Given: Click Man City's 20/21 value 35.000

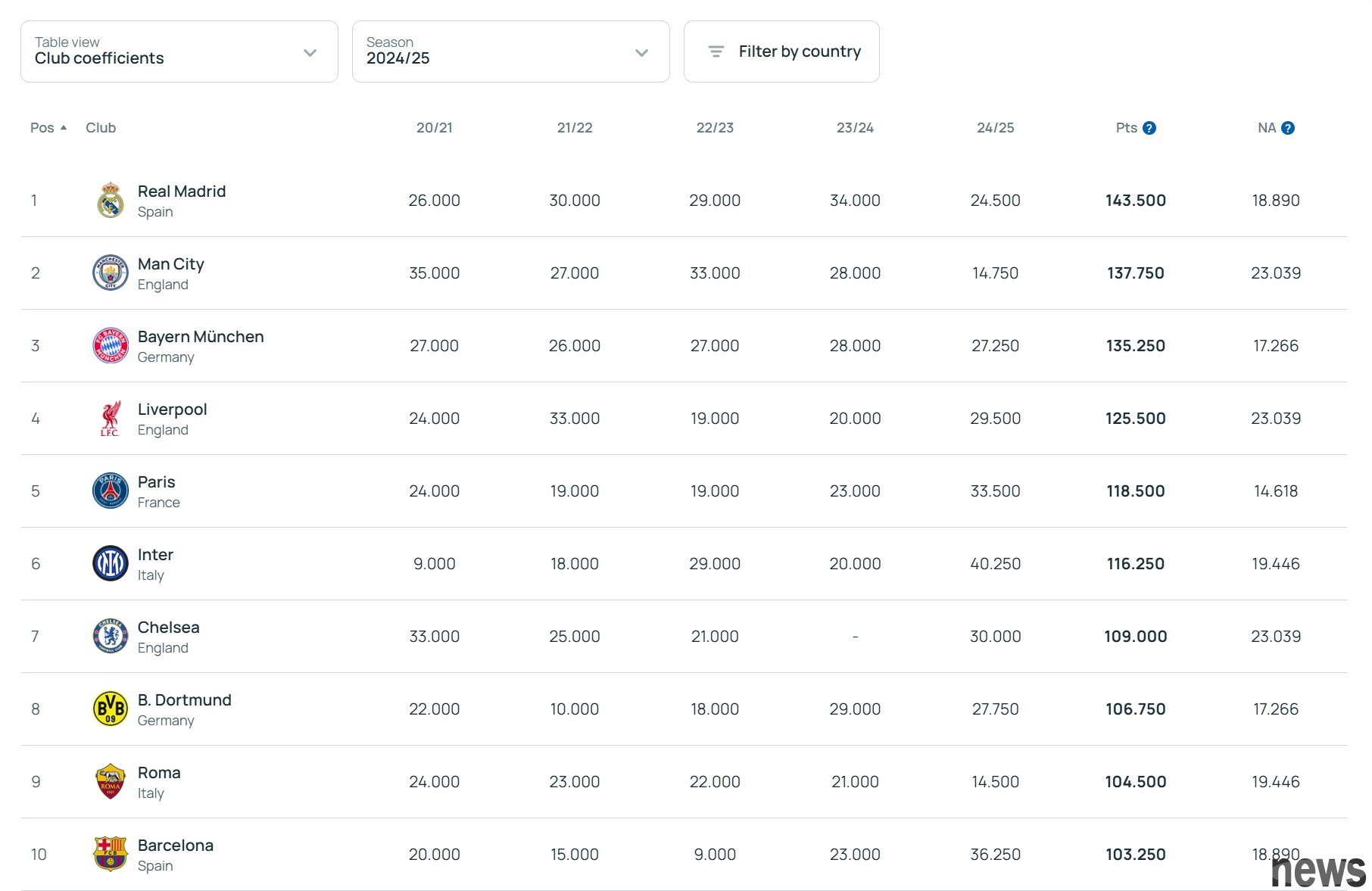Looking at the screenshot, I should tap(435, 273).
